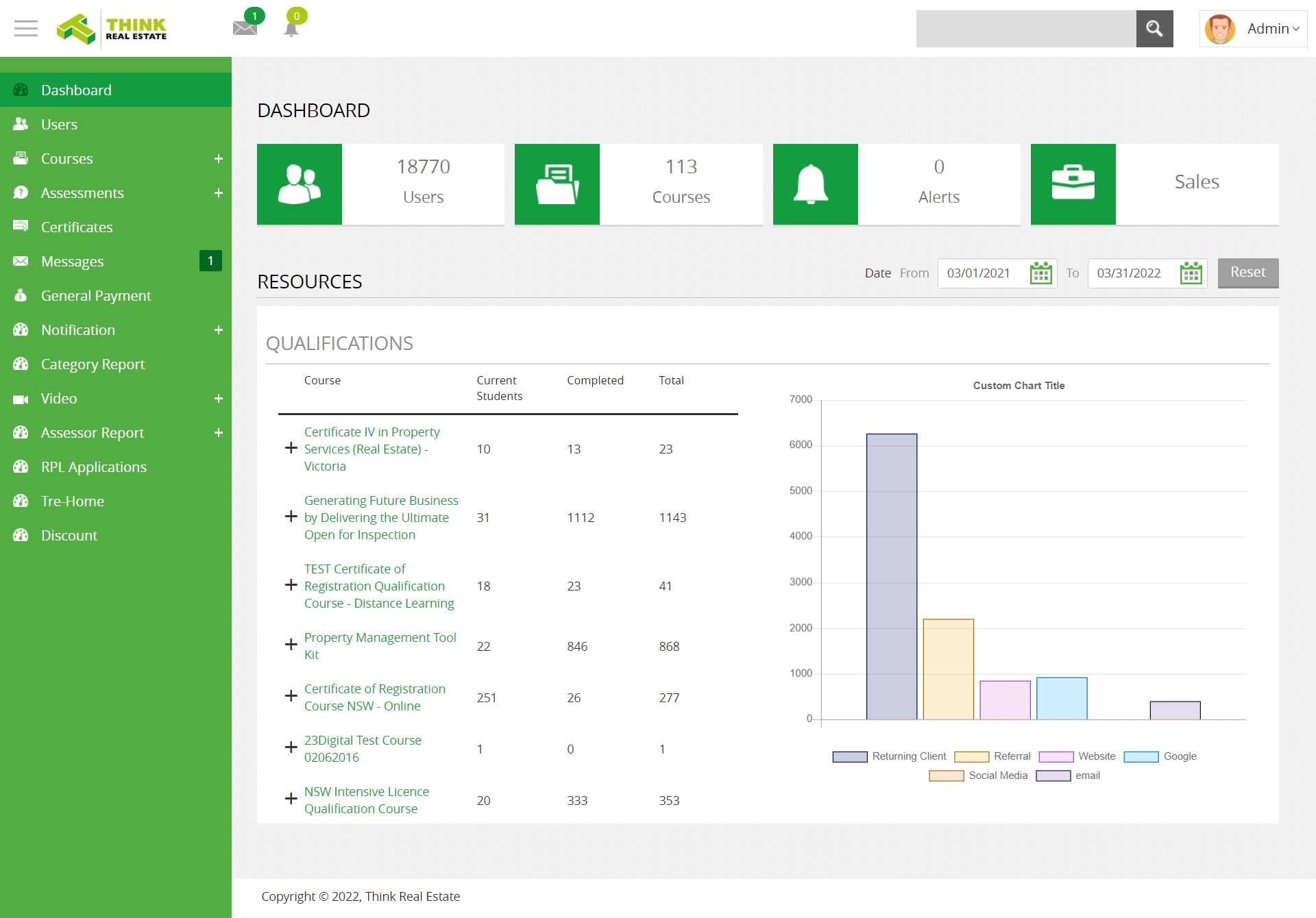Open Certificates in the sidebar
1316x918 pixels.
click(x=116, y=227)
